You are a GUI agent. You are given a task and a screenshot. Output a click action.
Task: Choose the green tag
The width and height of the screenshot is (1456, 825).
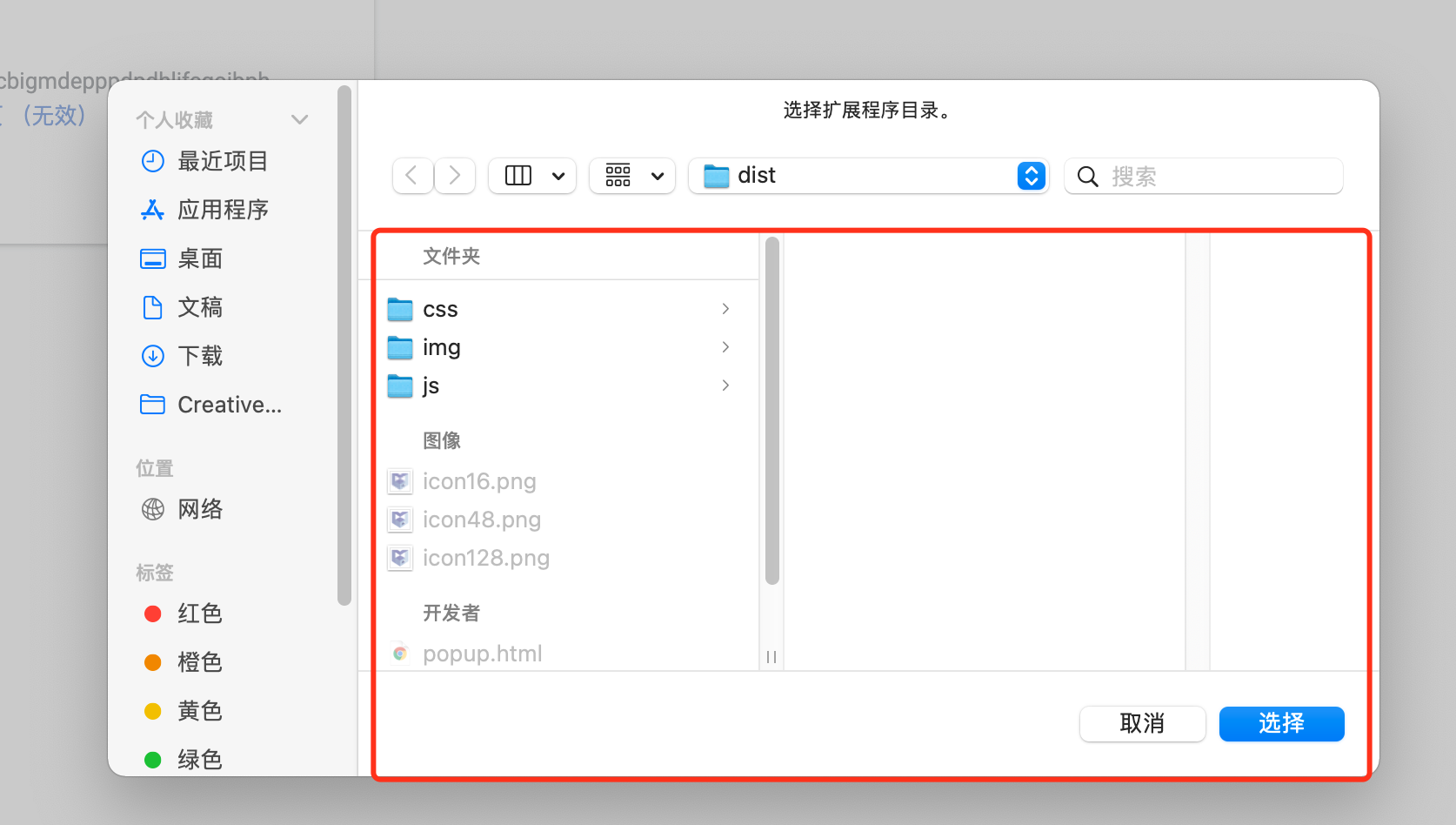pyautogui.click(x=199, y=760)
